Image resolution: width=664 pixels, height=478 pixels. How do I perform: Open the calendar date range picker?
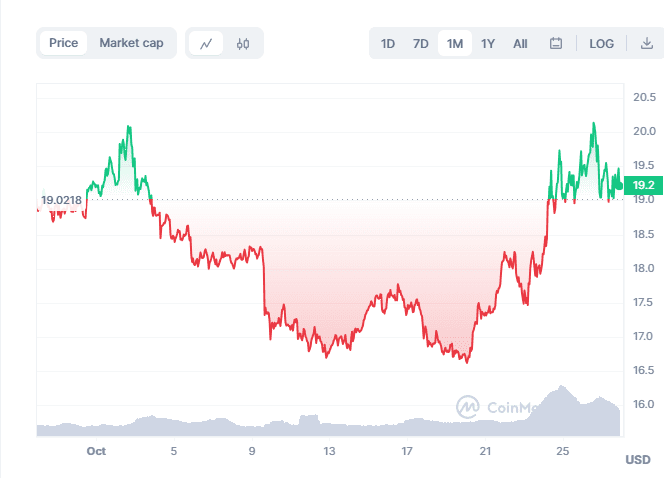pos(556,44)
